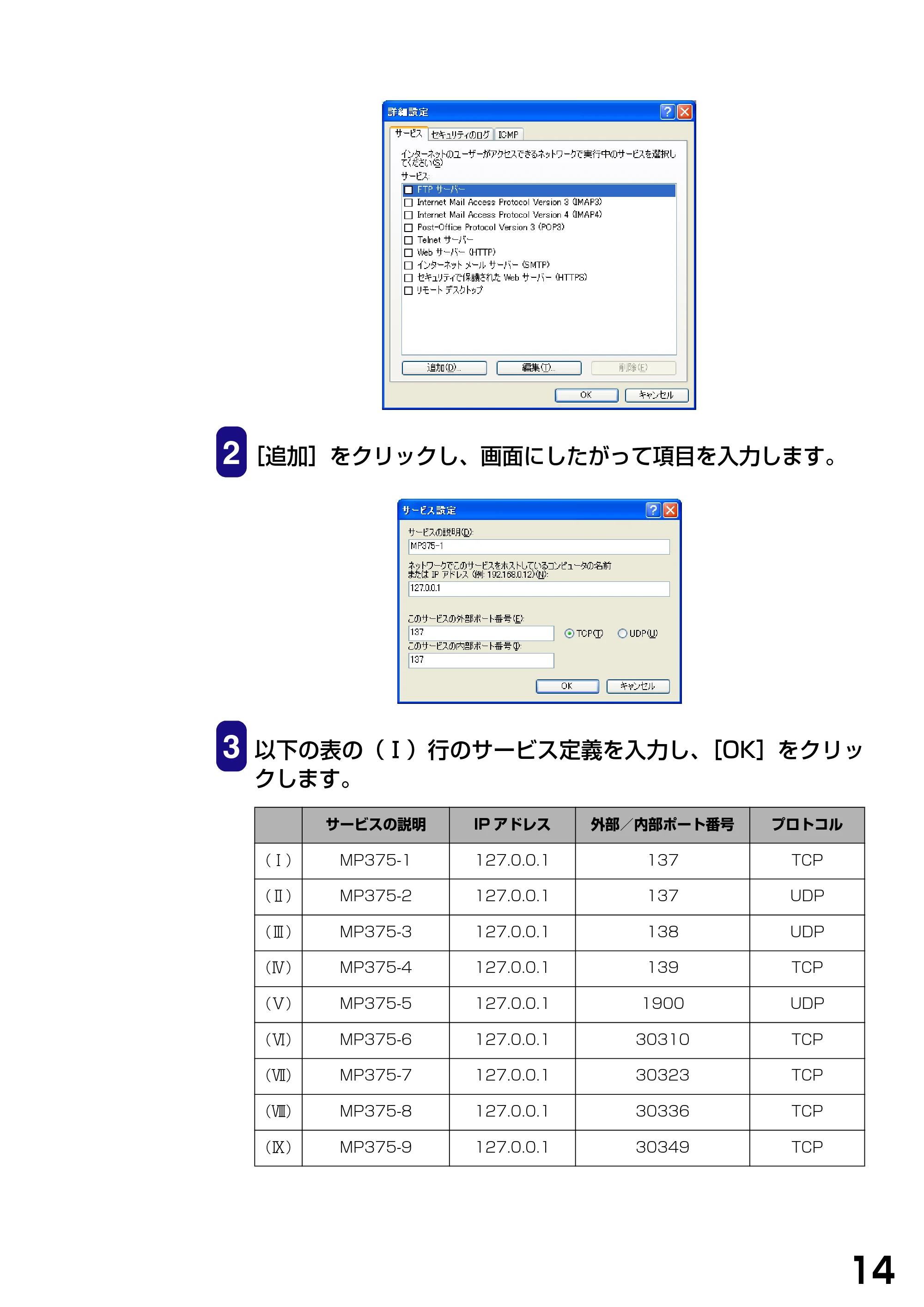Screen dimensions: 924x1307
Task: Click the help icon in サービス設定 dialog
Action: [x=653, y=509]
